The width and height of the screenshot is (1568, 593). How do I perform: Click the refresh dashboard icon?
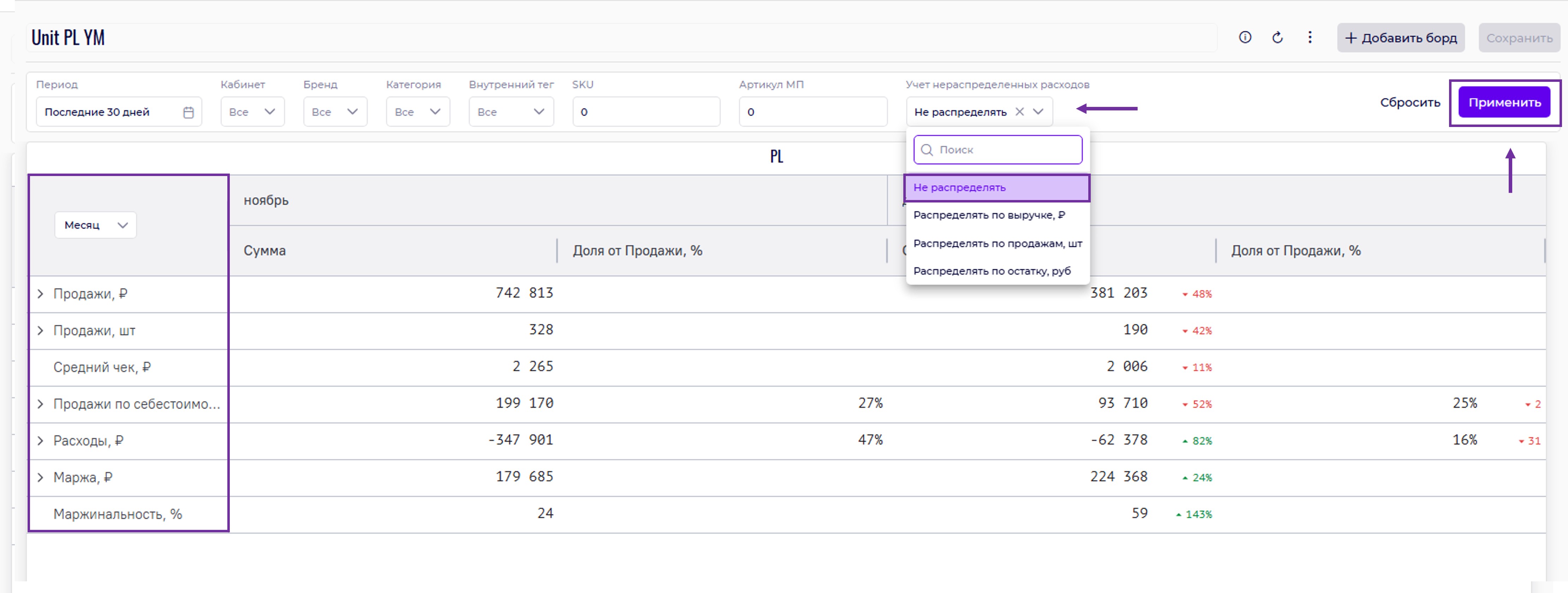pyautogui.click(x=1277, y=38)
